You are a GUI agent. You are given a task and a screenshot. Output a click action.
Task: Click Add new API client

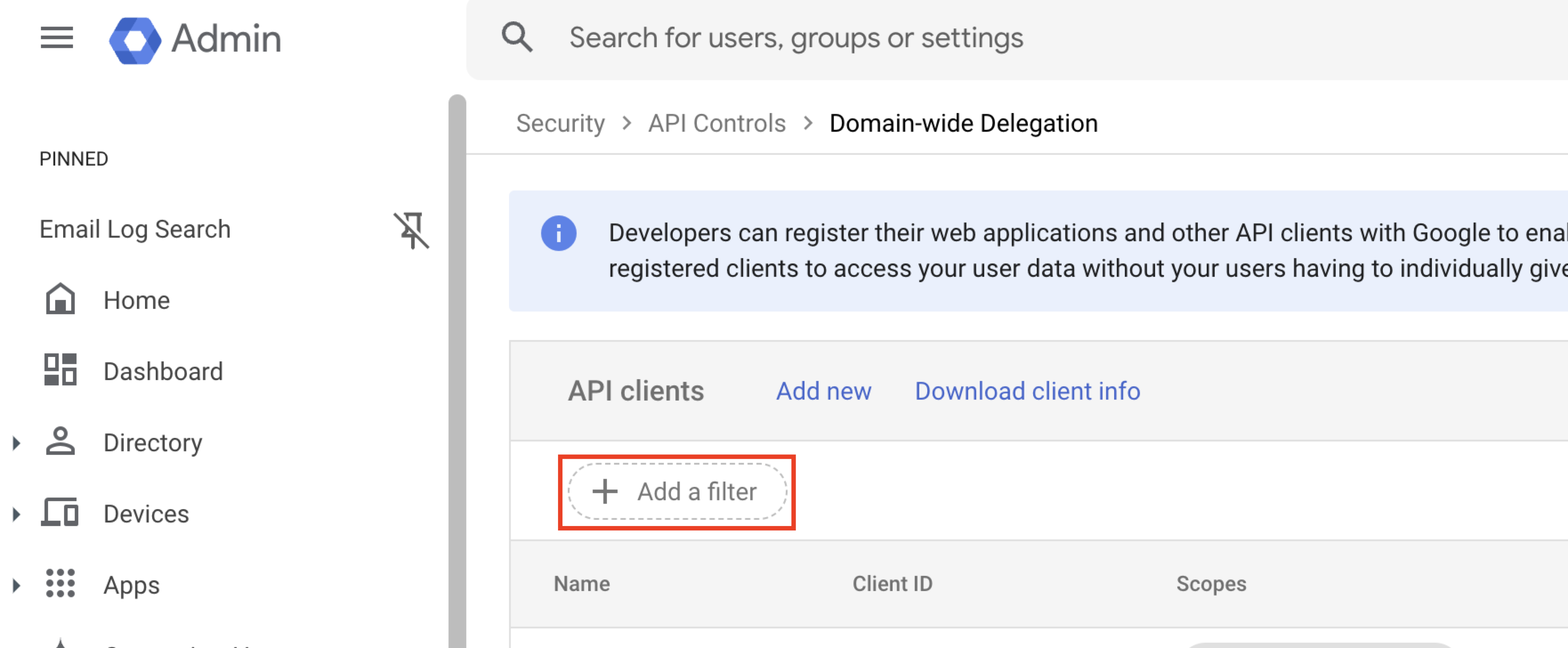(x=823, y=391)
